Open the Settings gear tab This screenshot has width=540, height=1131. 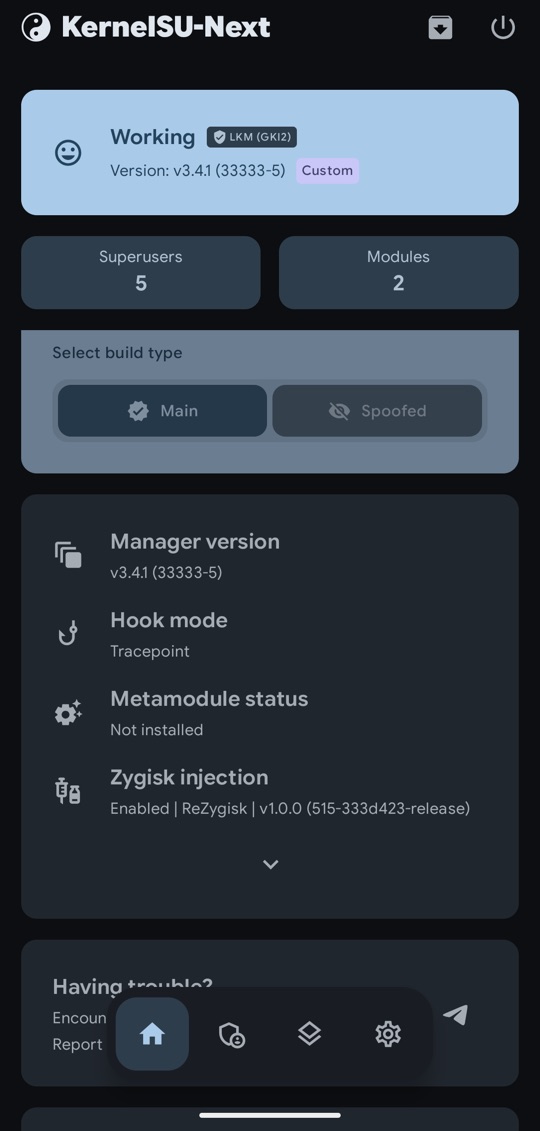click(388, 1034)
